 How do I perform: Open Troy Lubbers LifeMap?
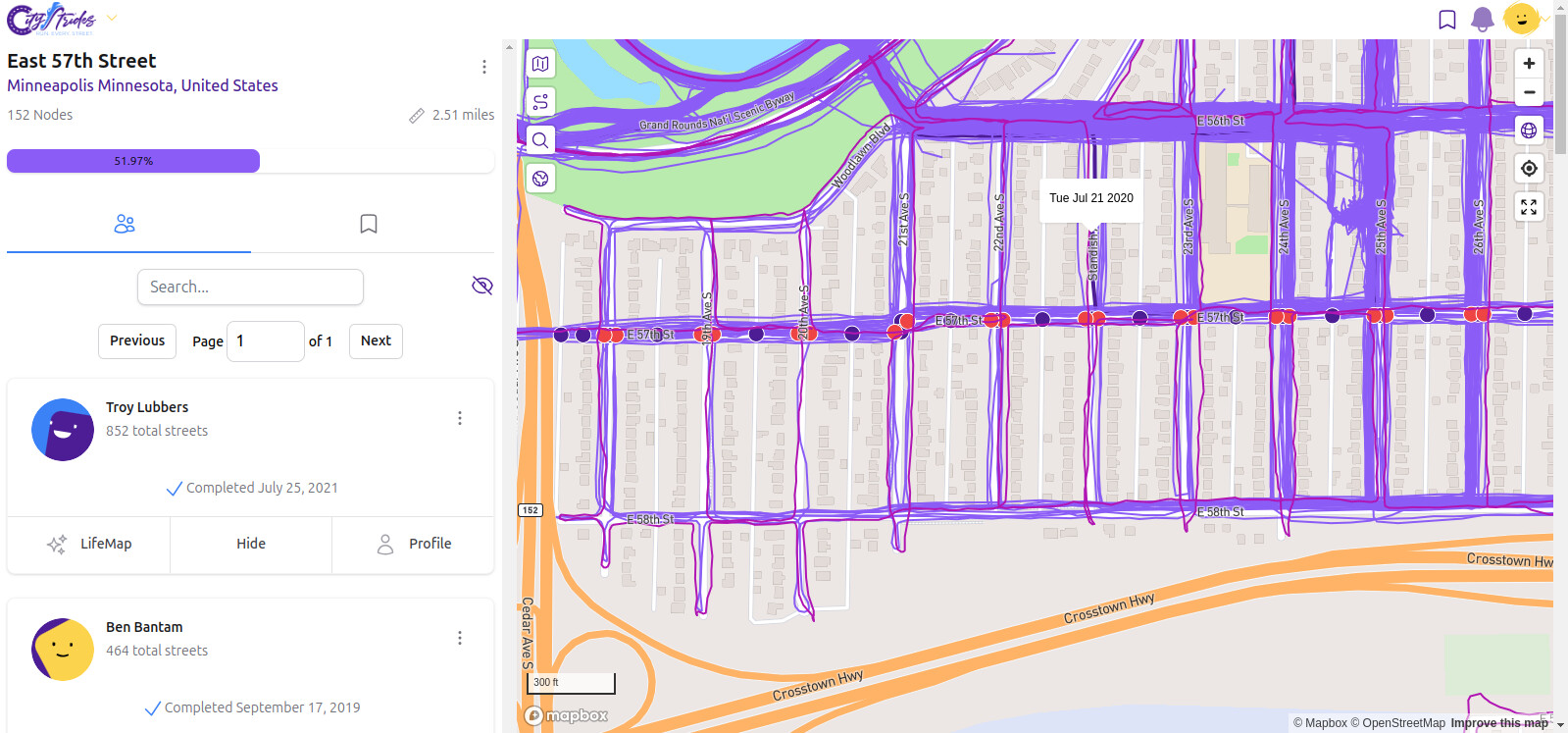click(89, 544)
